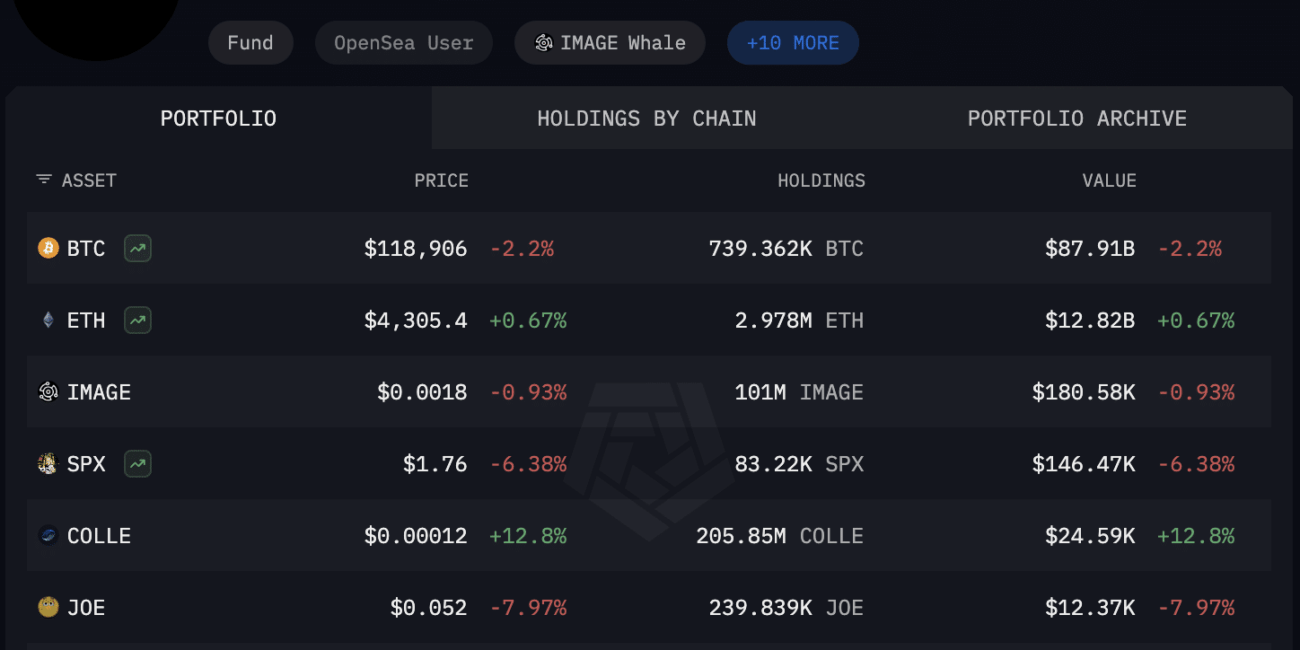
Task: Open the PORTFOLIO ARCHIVE tab
Action: click(x=1077, y=118)
